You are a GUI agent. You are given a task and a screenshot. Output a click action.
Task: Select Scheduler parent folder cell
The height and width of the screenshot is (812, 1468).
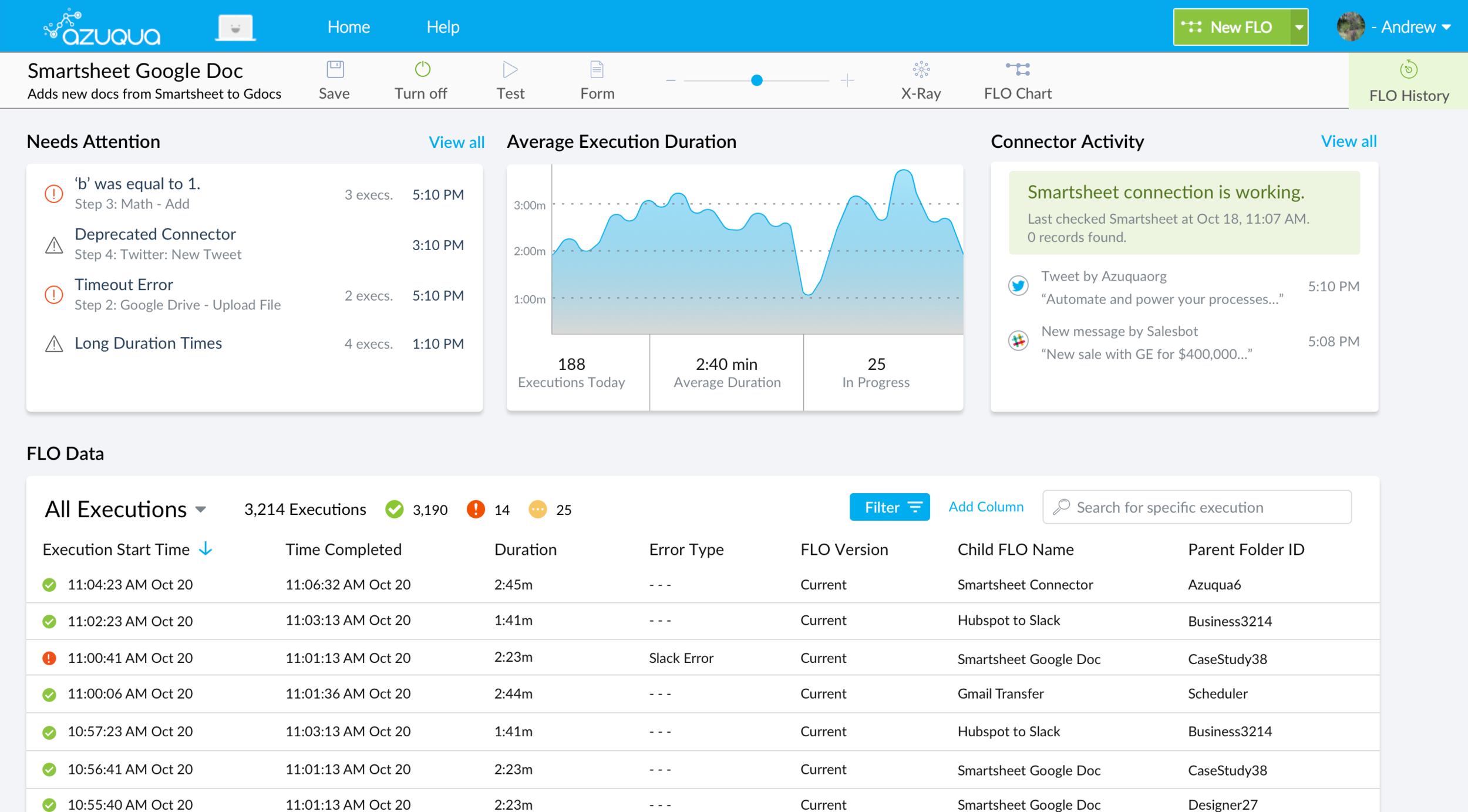(x=1217, y=694)
